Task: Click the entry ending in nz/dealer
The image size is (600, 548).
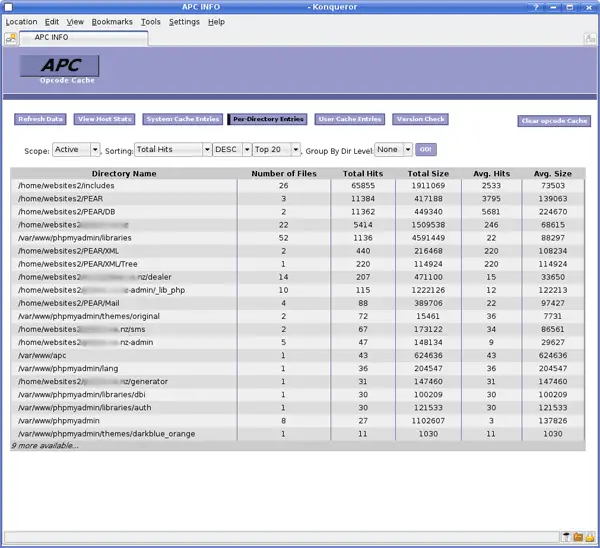Action: coord(95,277)
